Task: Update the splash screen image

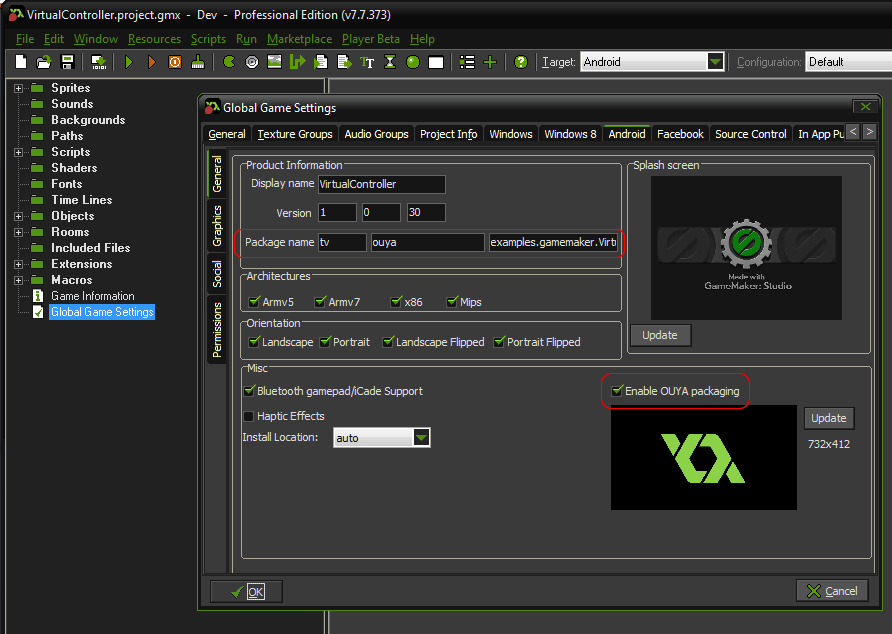Action: [x=660, y=335]
